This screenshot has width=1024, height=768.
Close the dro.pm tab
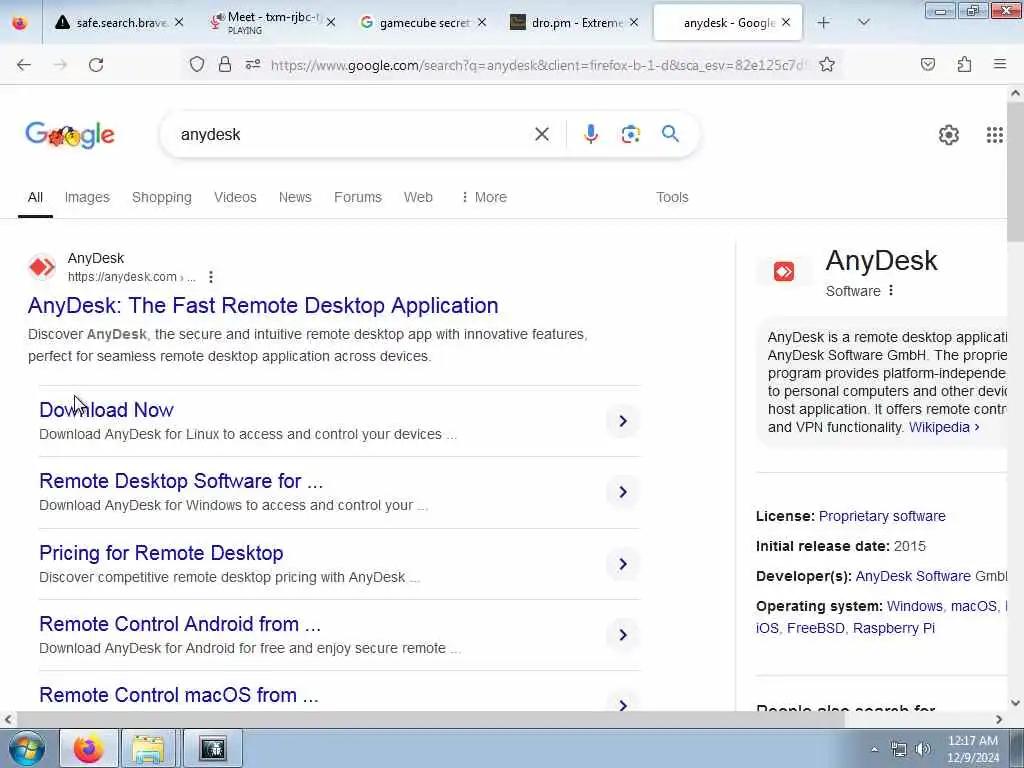click(x=634, y=23)
